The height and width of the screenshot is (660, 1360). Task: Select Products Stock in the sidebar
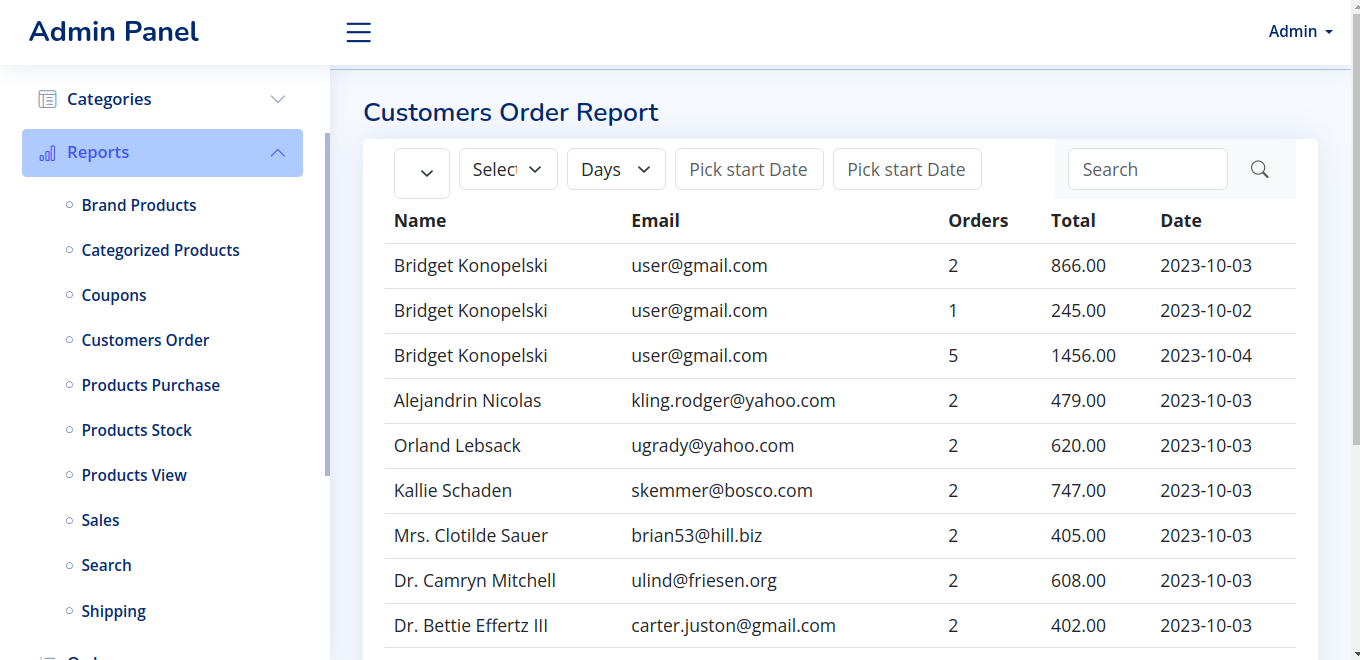coord(136,430)
